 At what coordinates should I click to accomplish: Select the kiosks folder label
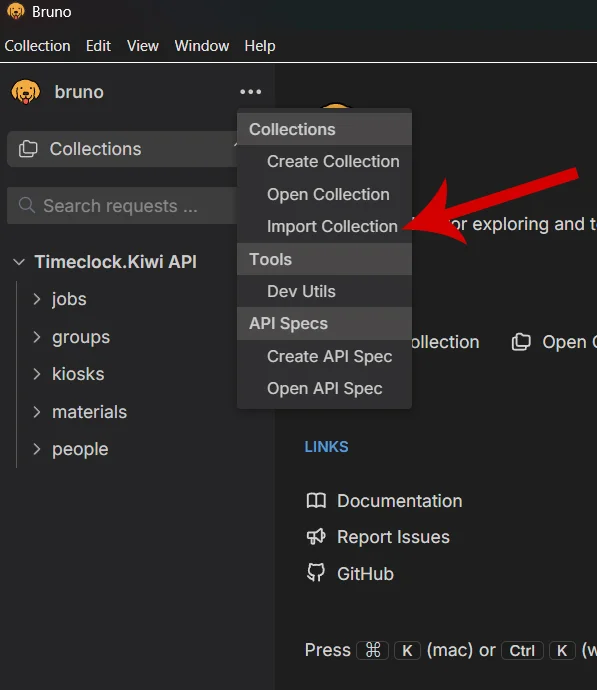(78, 374)
